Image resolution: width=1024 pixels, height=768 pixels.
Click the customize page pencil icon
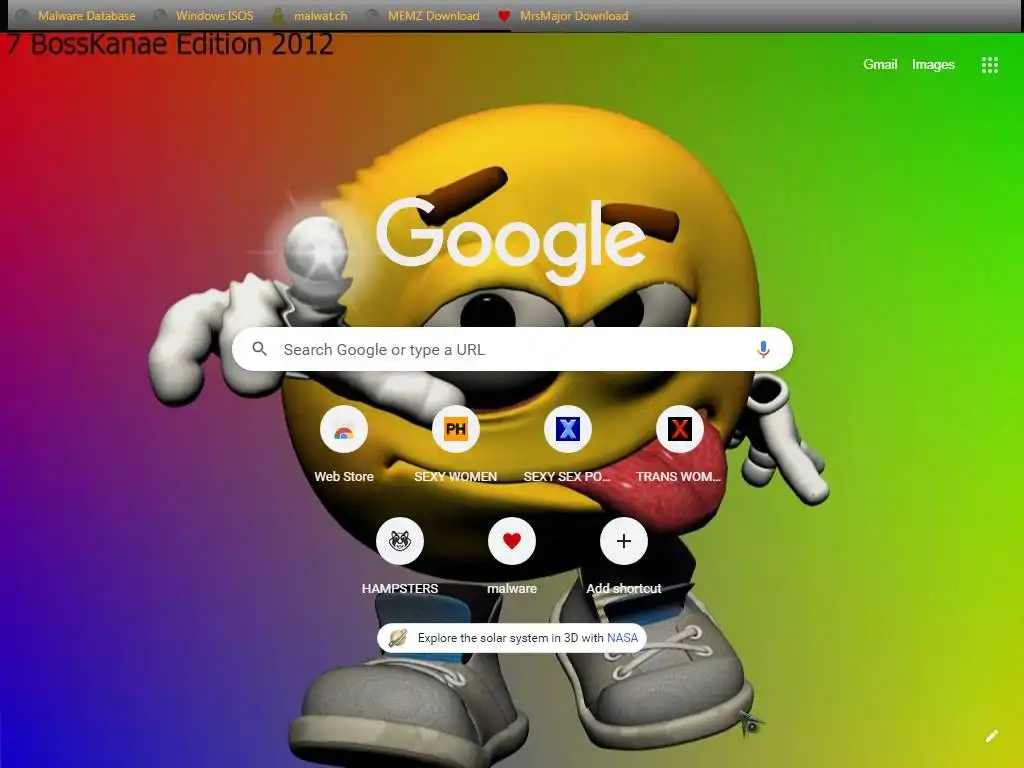tap(991, 737)
